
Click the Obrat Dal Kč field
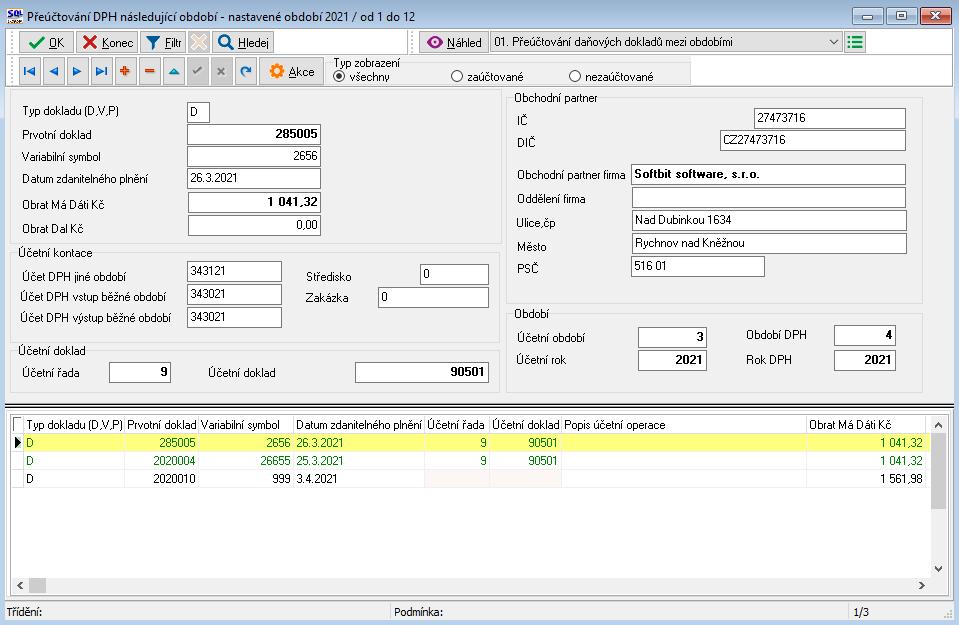[254, 226]
